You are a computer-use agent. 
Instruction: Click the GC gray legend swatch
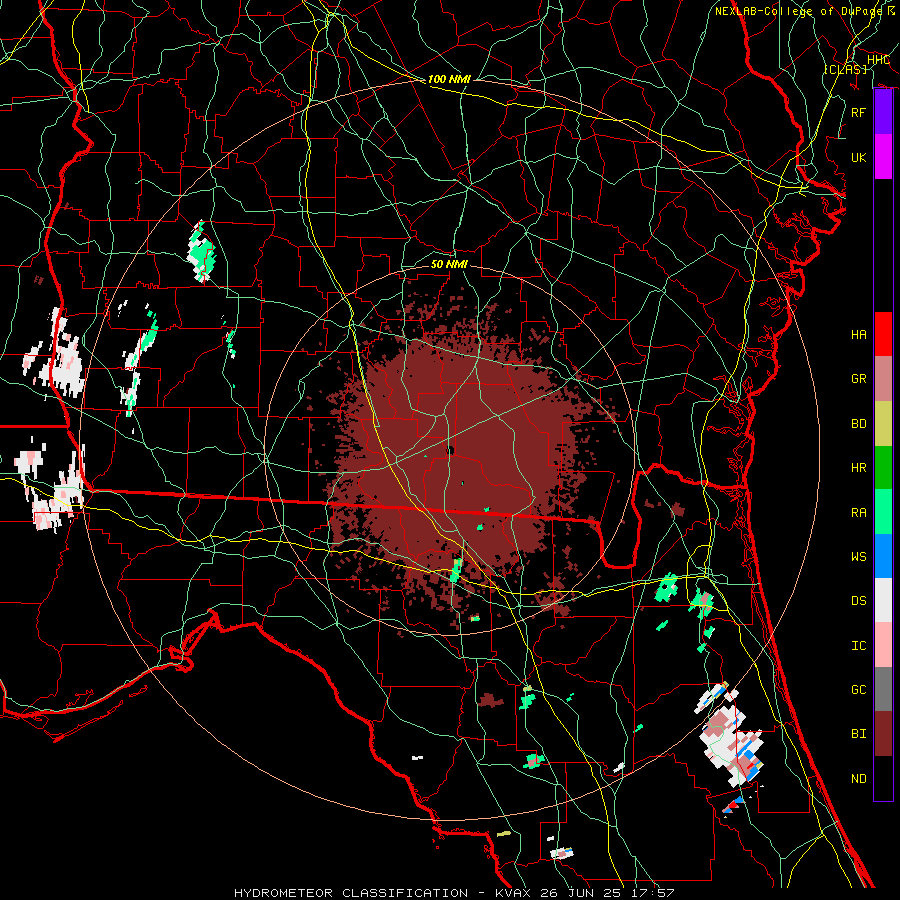pos(883,689)
